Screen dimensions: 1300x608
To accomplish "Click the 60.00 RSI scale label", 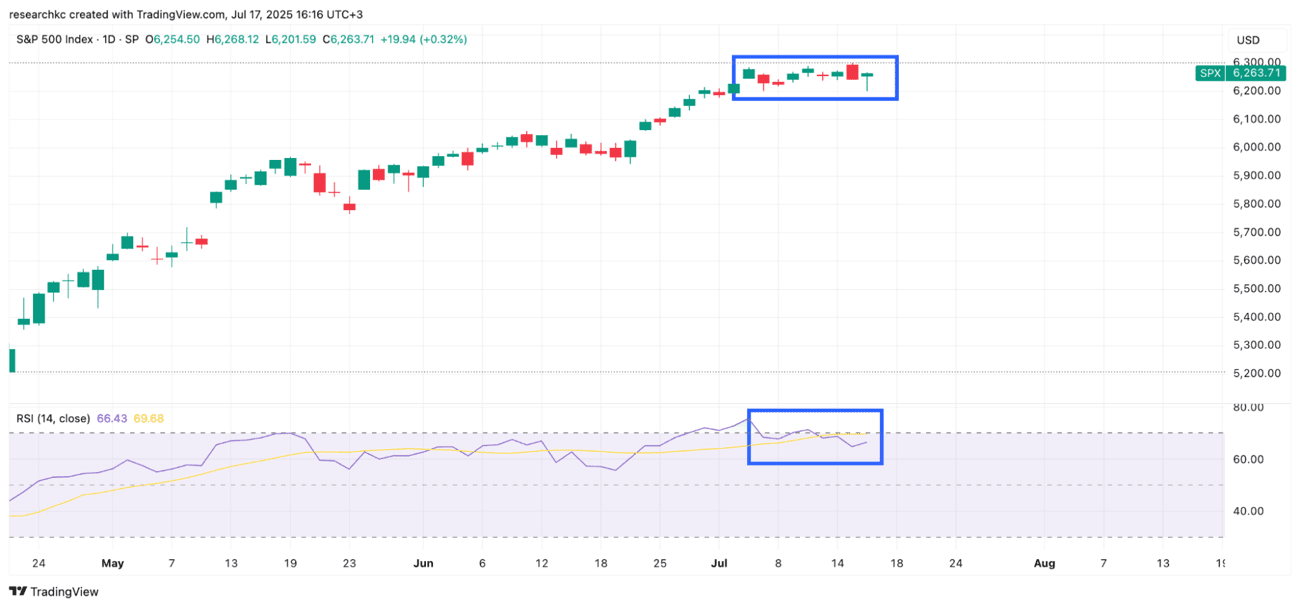I will (1249, 460).
